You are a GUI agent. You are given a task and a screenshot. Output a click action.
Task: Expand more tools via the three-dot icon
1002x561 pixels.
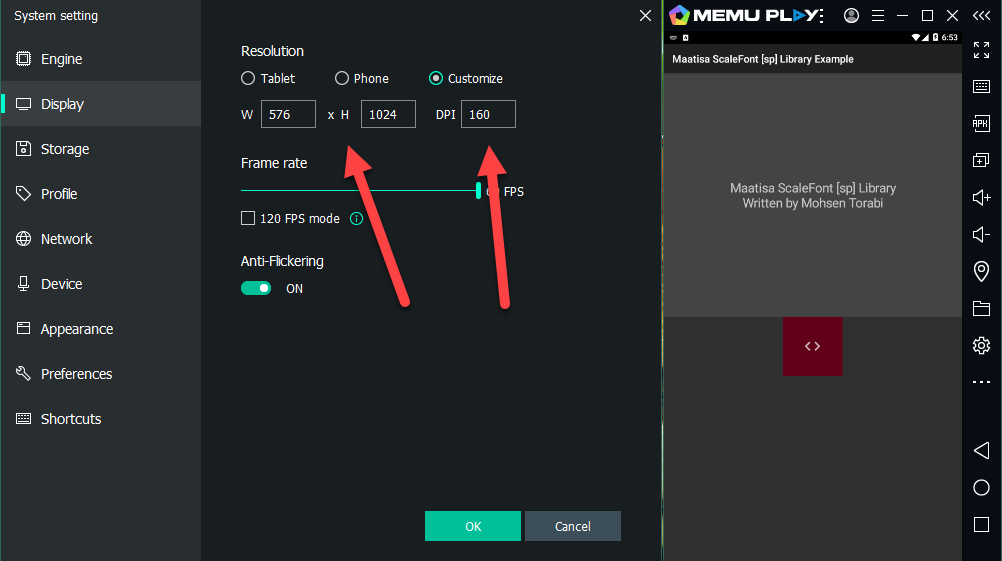(x=981, y=382)
